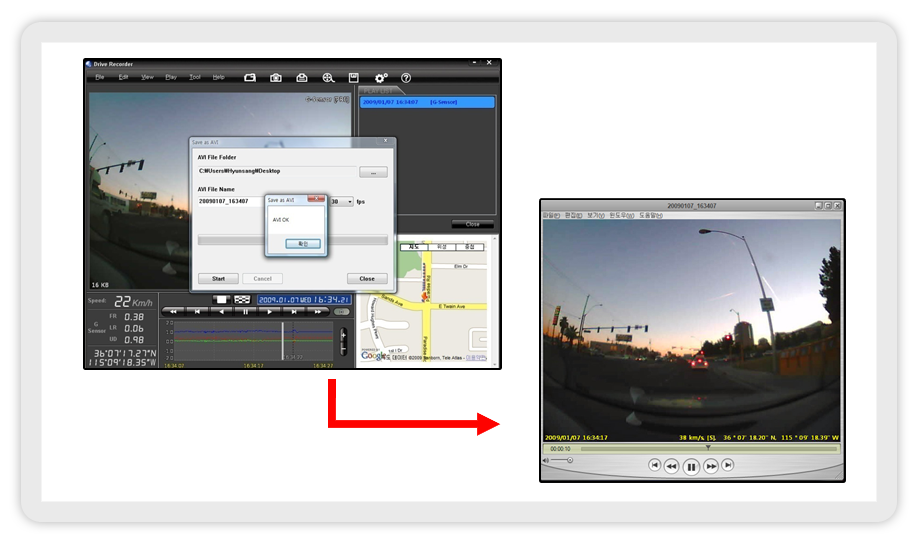Adjust the video player volume slider knob

(x=570, y=460)
